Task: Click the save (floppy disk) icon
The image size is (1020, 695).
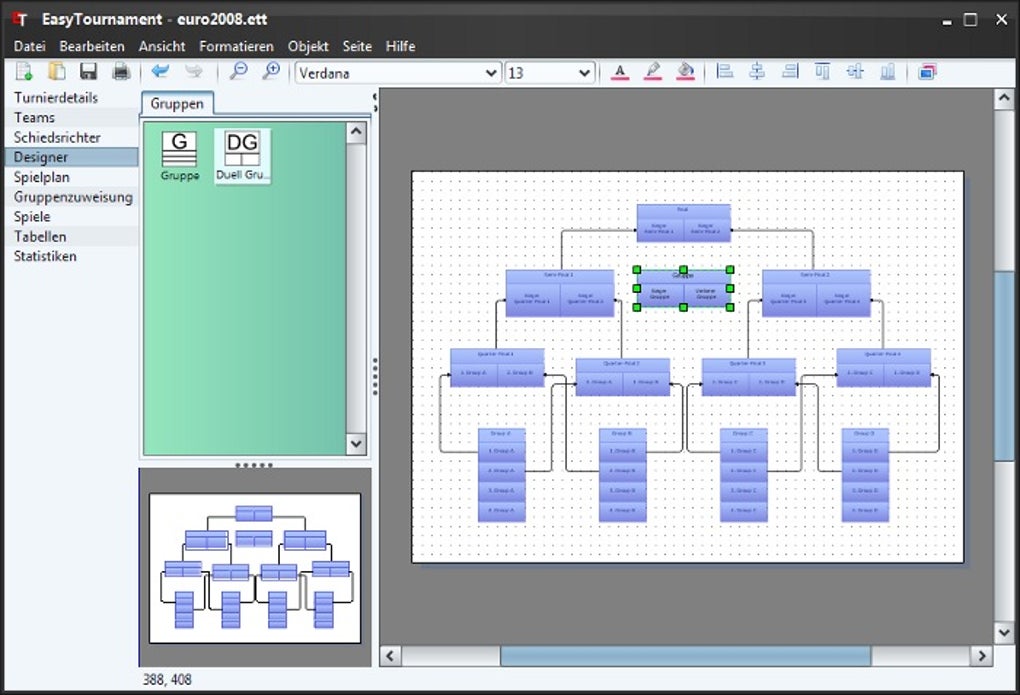Action: click(88, 71)
